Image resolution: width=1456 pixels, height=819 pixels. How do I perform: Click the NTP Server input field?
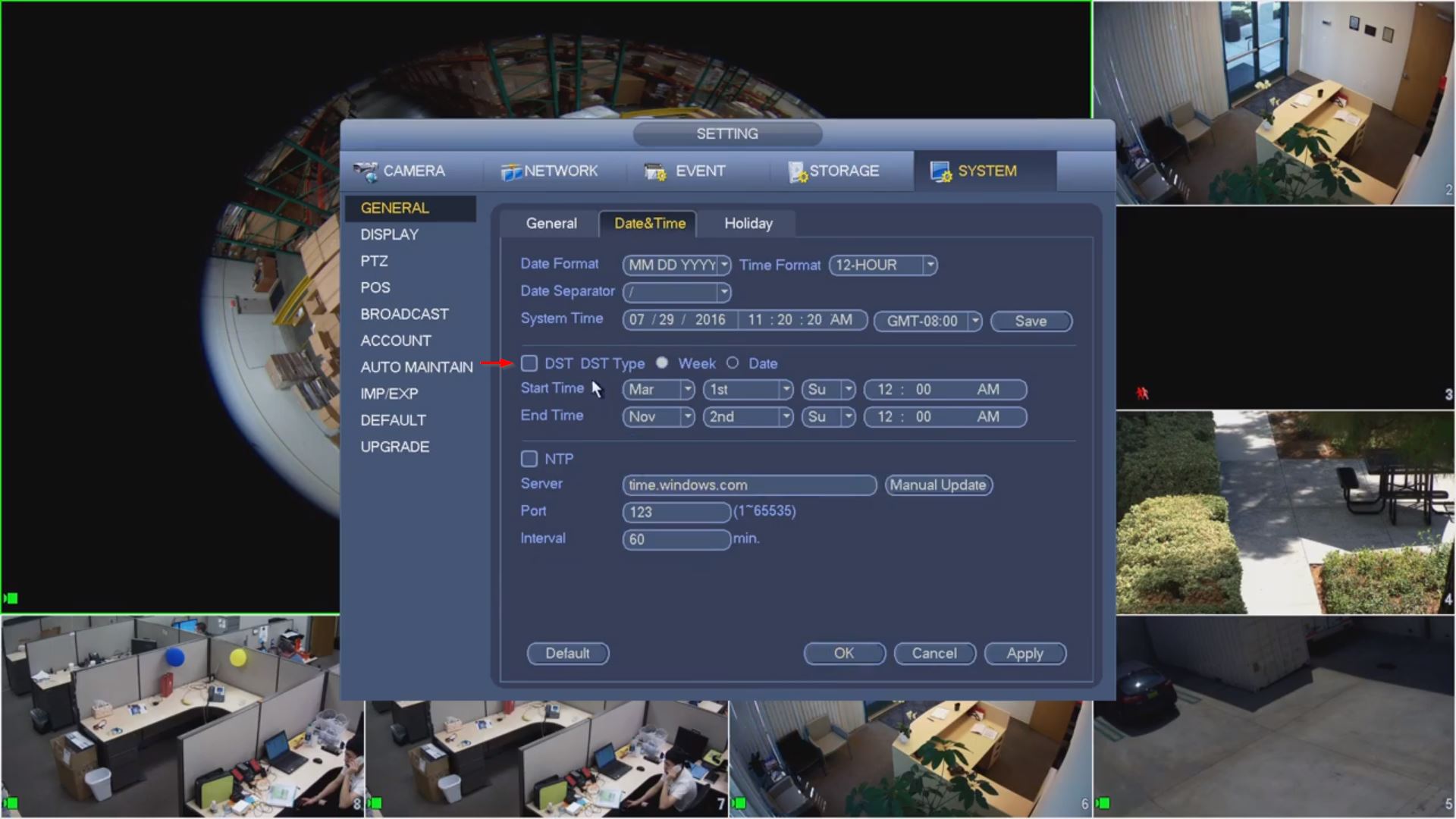(748, 485)
